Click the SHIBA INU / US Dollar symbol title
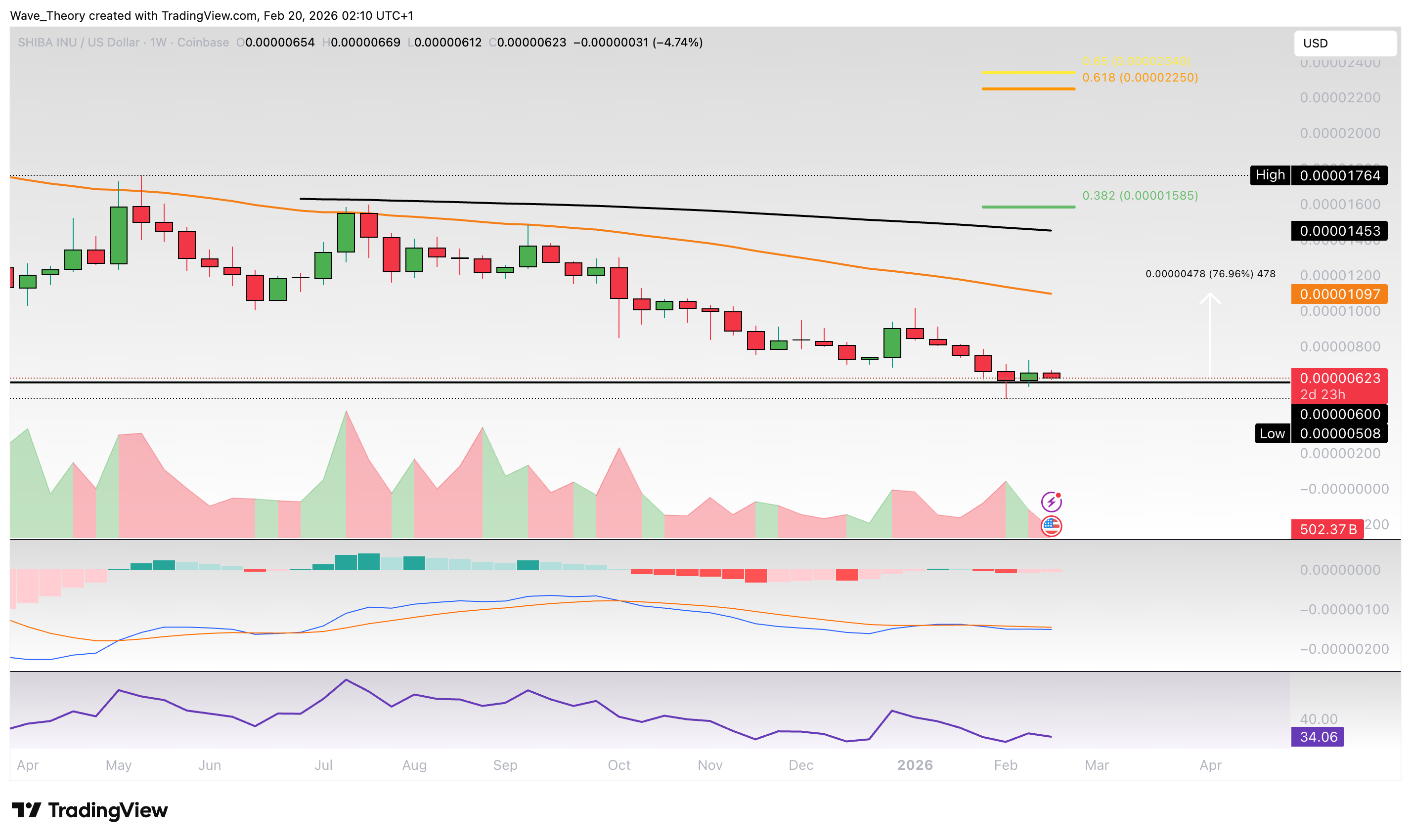 (78, 42)
